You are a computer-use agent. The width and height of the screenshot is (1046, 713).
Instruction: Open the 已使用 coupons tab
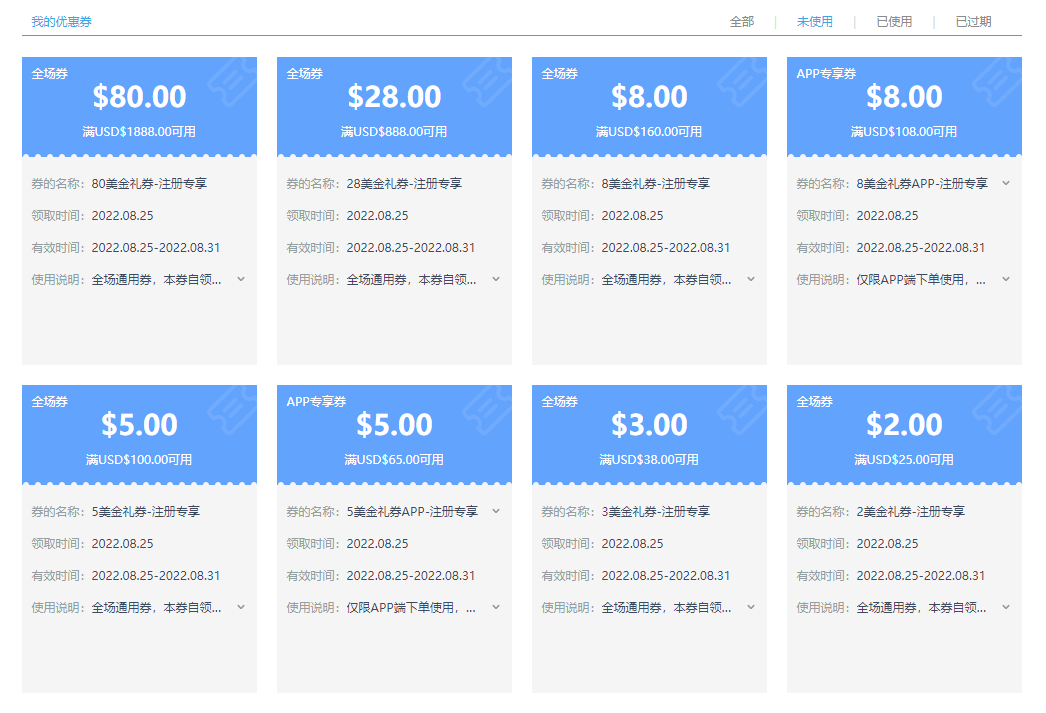(894, 21)
